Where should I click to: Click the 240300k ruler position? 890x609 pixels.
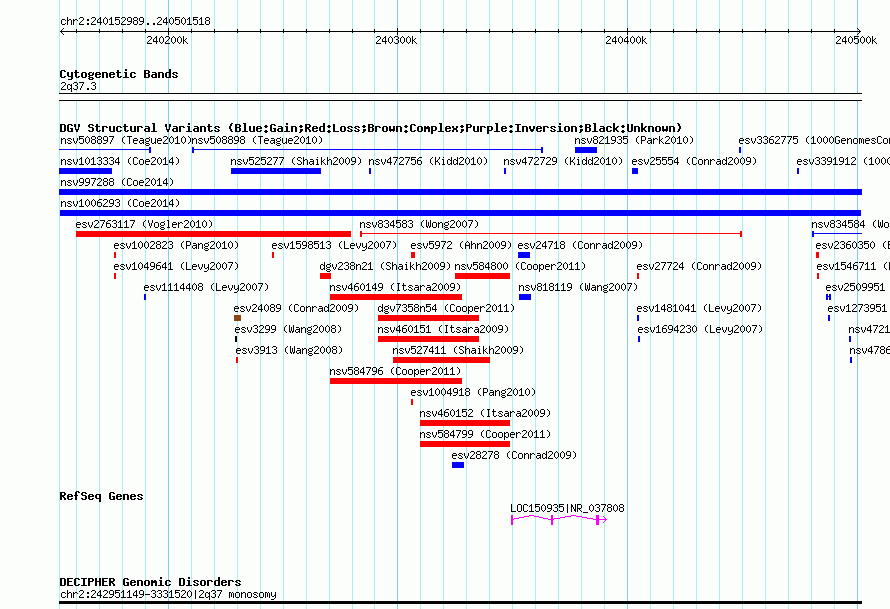(396, 40)
